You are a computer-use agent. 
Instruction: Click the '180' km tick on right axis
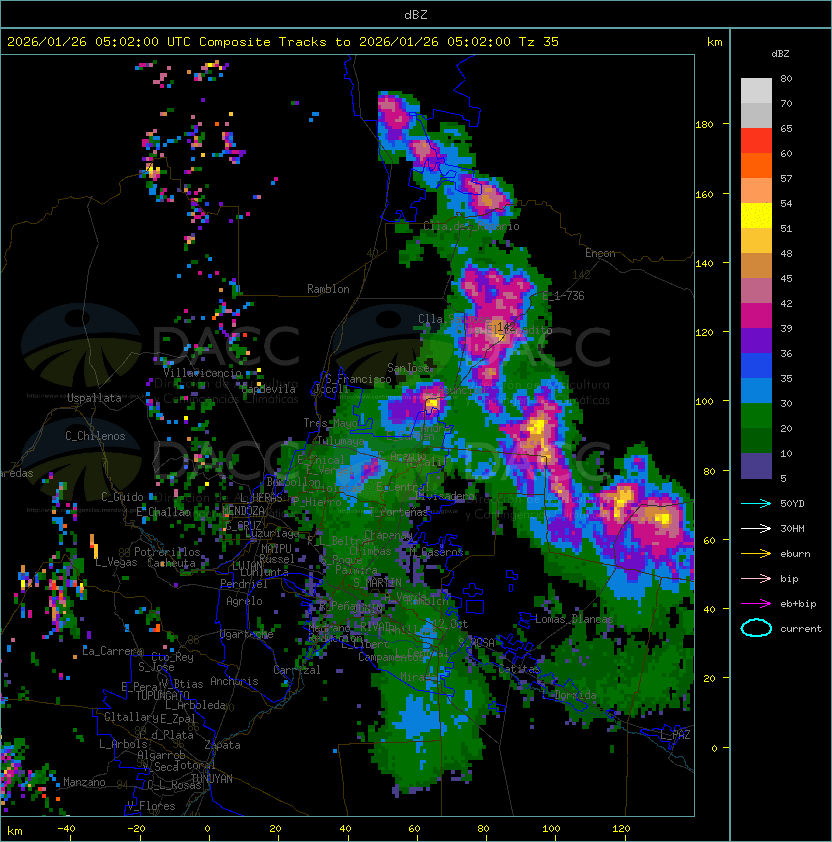point(704,125)
